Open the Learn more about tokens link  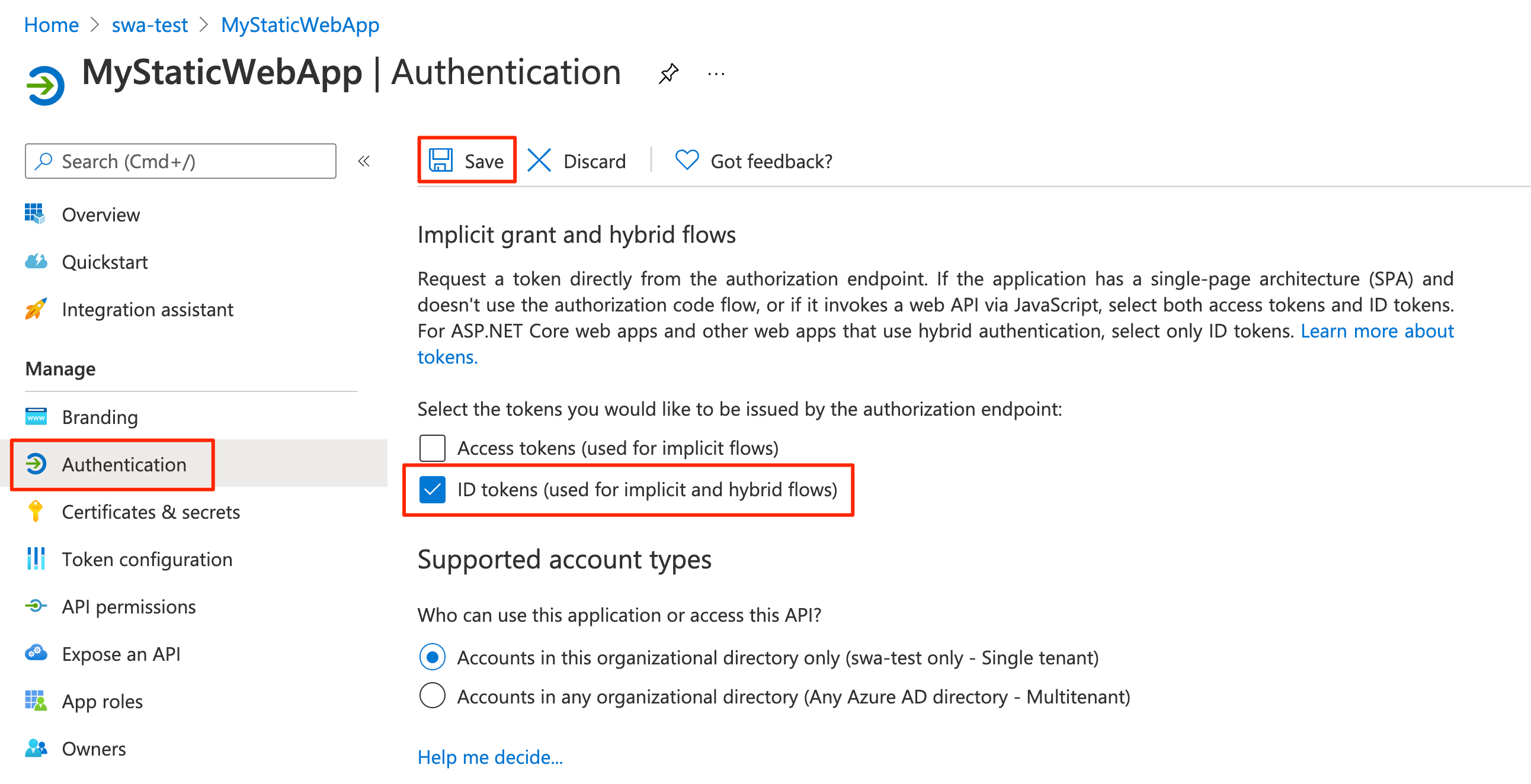coord(1376,331)
